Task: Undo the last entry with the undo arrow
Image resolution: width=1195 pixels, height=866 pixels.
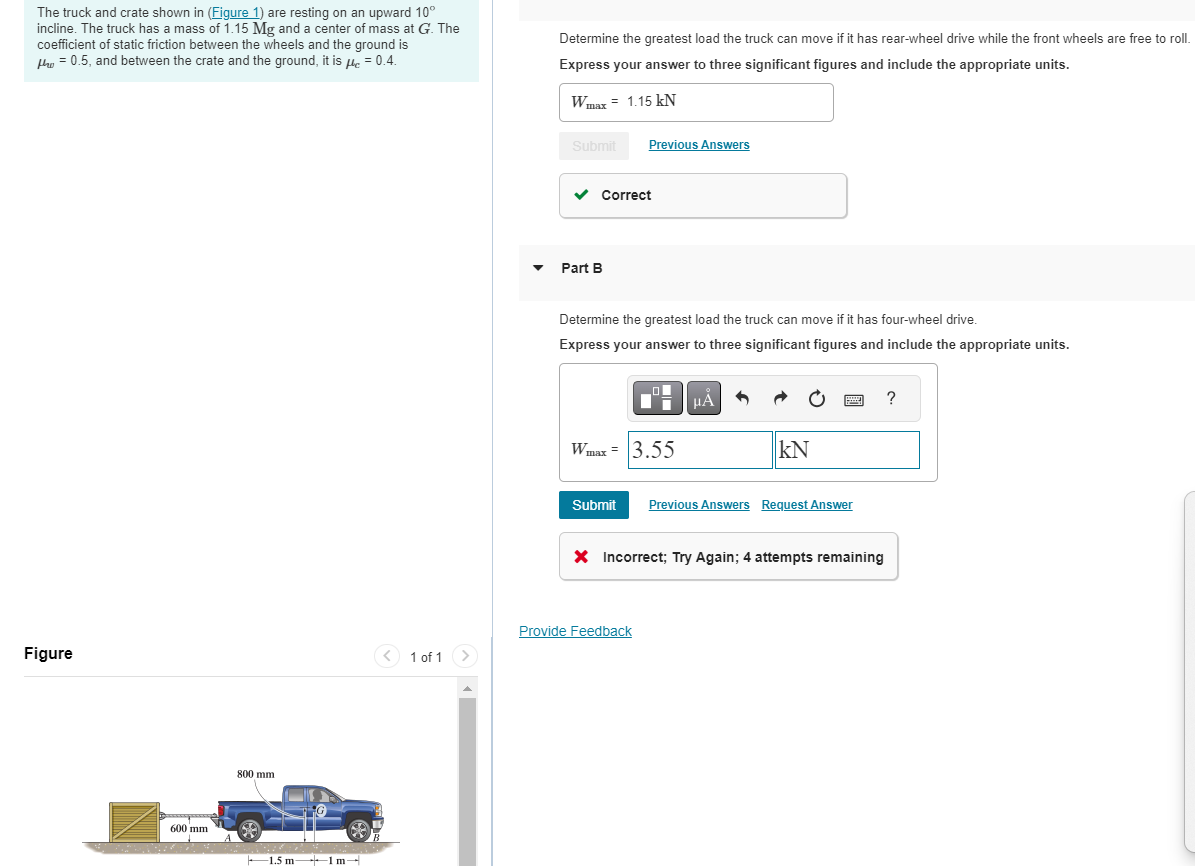Action: (741, 397)
